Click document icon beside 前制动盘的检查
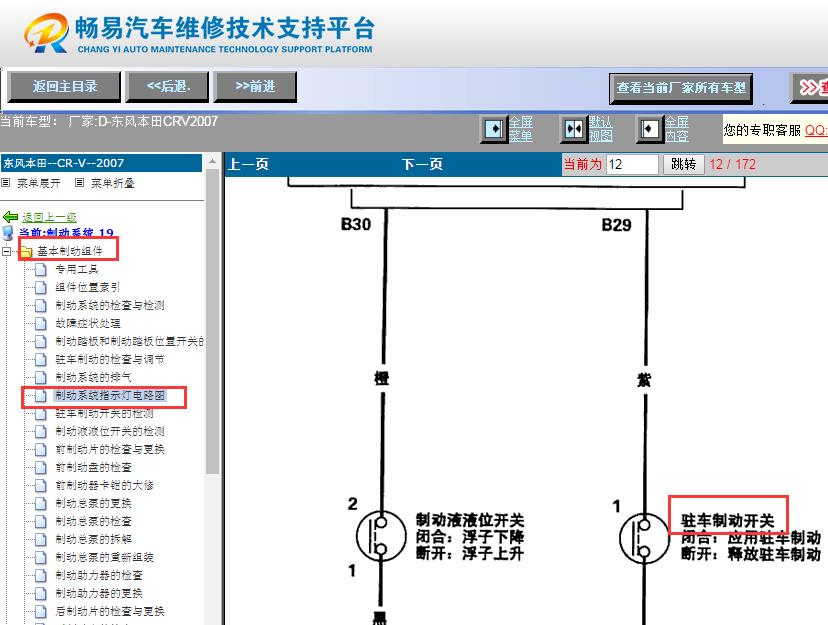Image resolution: width=828 pixels, height=625 pixels. [x=41, y=467]
